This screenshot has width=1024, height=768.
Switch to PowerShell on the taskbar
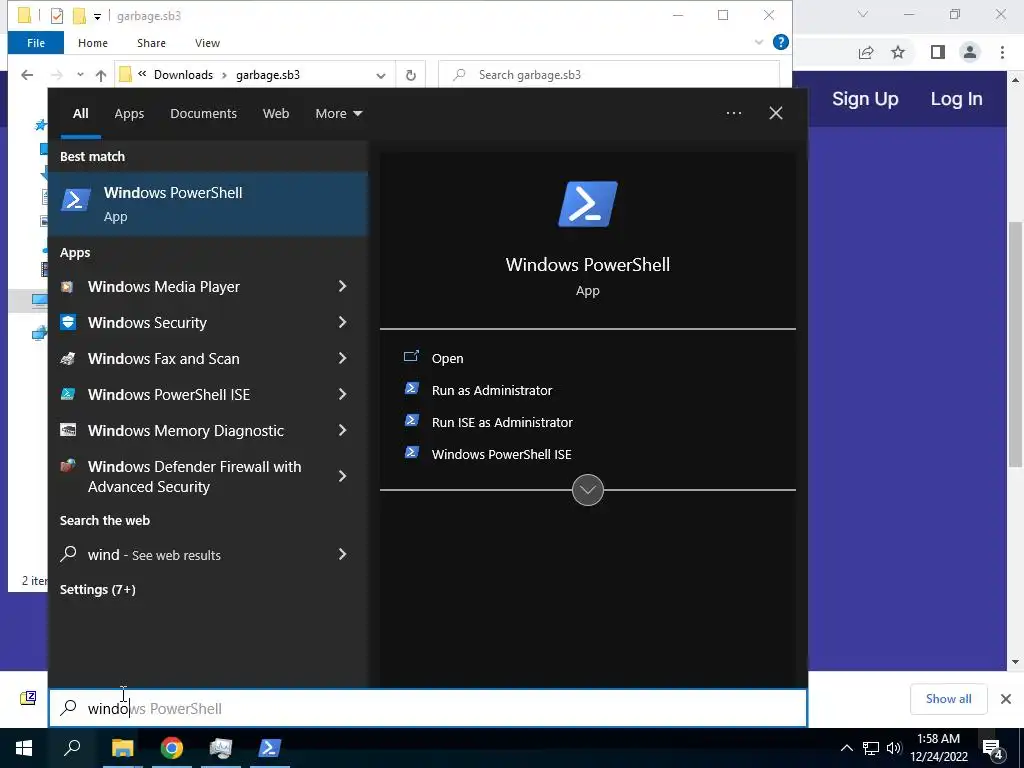270,748
